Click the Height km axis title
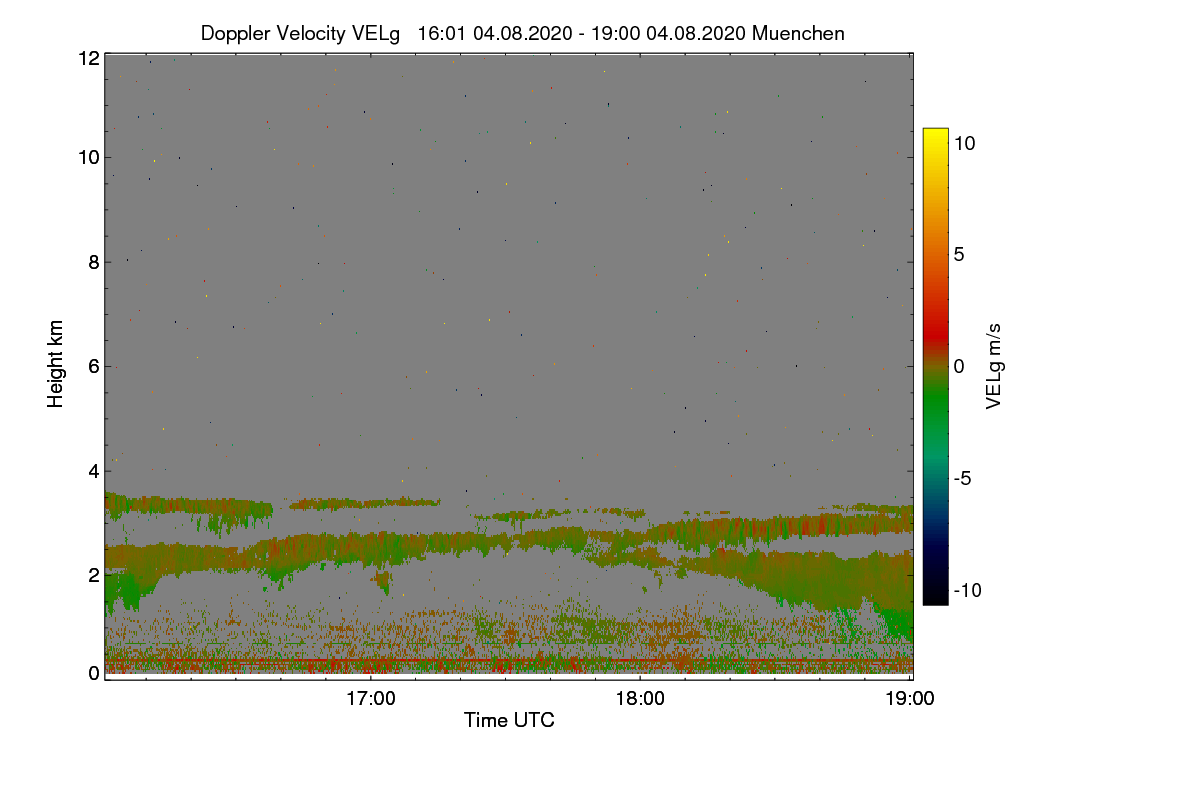This screenshot has width=1200, height=800. point(56,364)
